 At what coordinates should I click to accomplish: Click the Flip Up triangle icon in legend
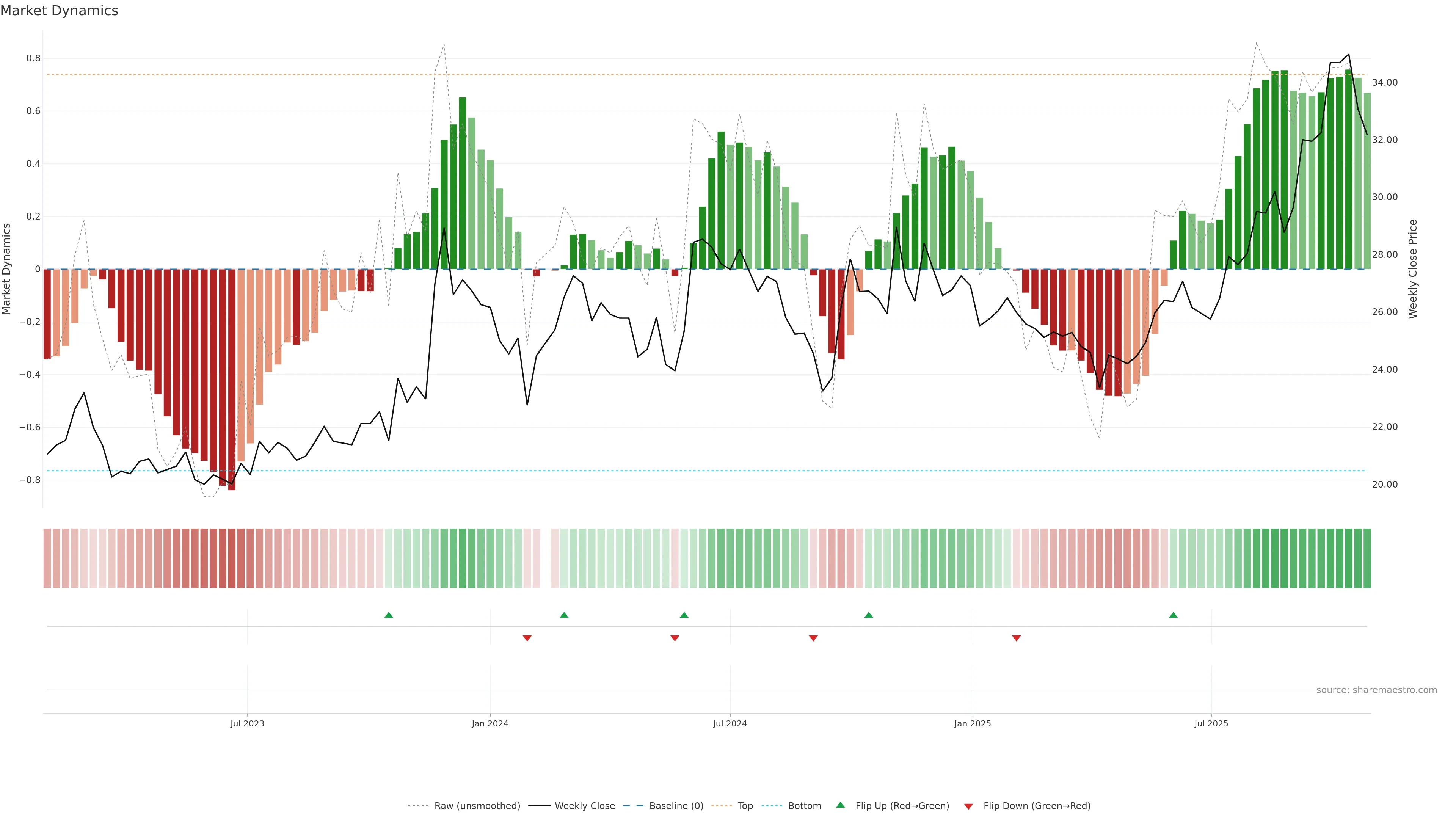click(841, 805)
